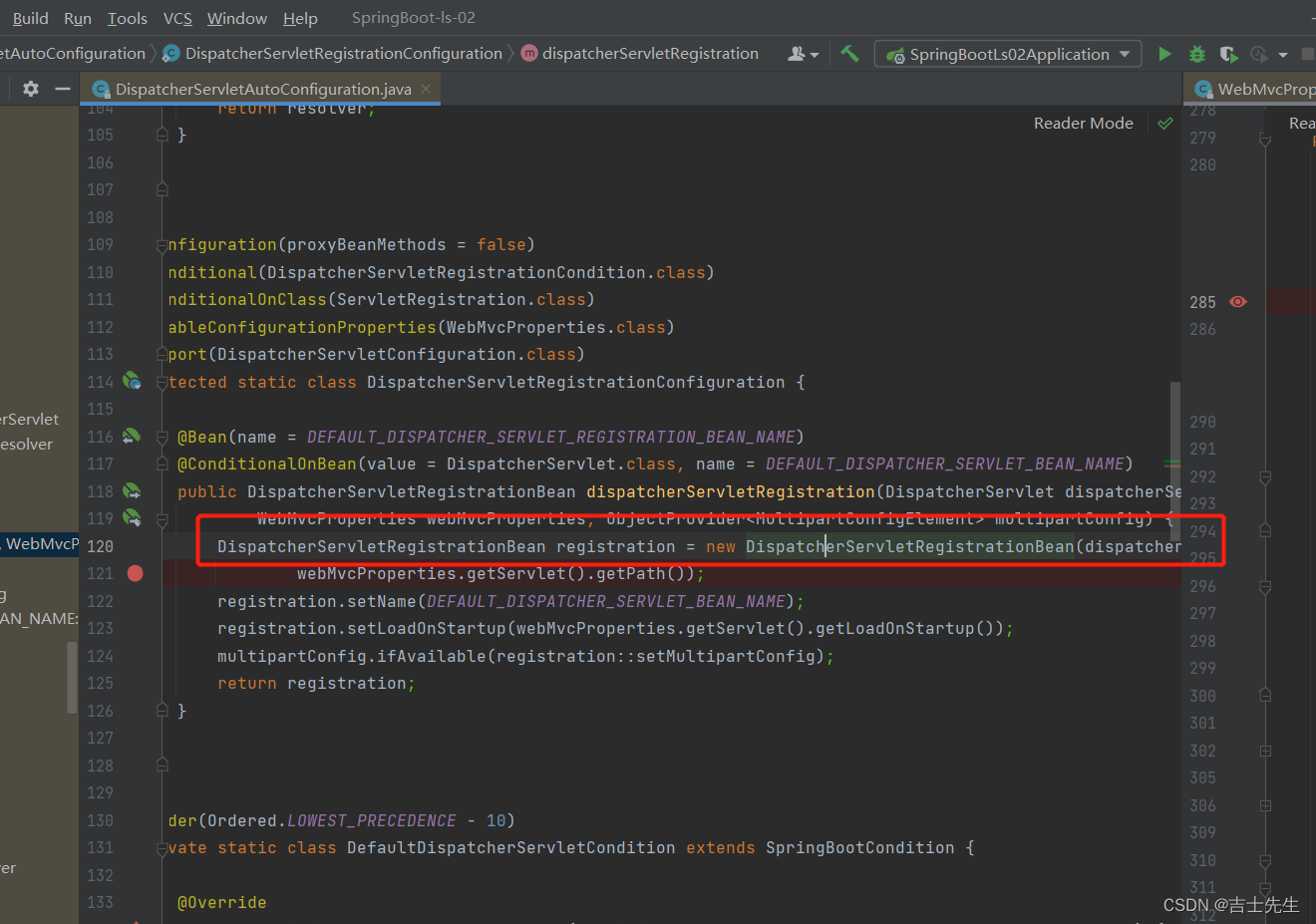Open the SpringBootLs02Application run configuration dropdown
The height and width of the screenshot is (924, 1316).
pyautogui.click(x=1009, y=54)
